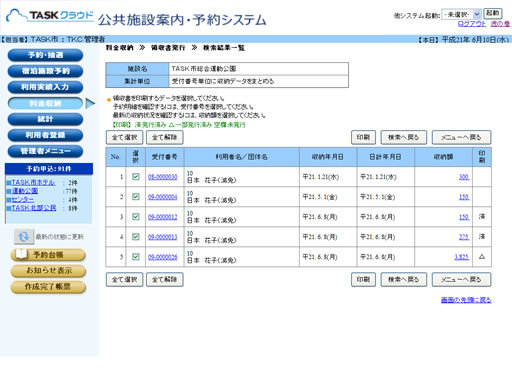Viewport: 512px width, 384px height.
Task: Click メニューへ戻る below the table
Action: [461, 279]
